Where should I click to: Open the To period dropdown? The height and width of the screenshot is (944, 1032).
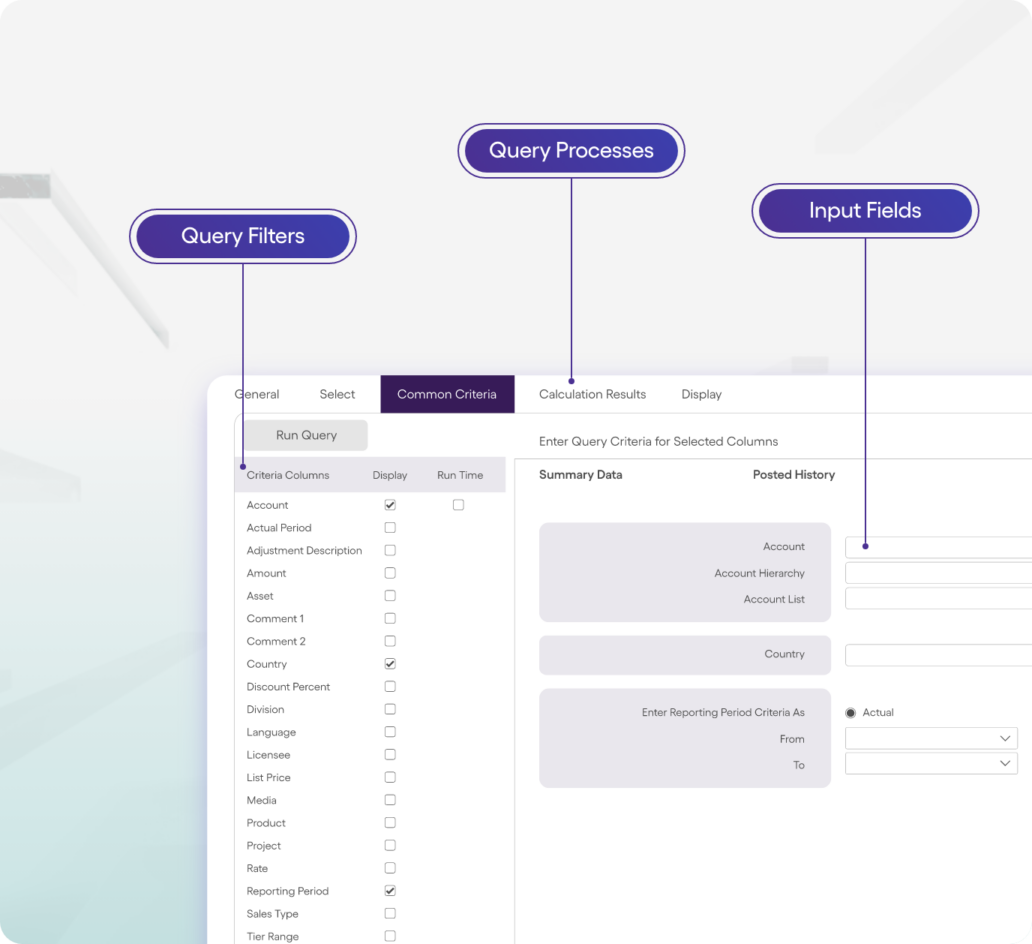[931, 764]
